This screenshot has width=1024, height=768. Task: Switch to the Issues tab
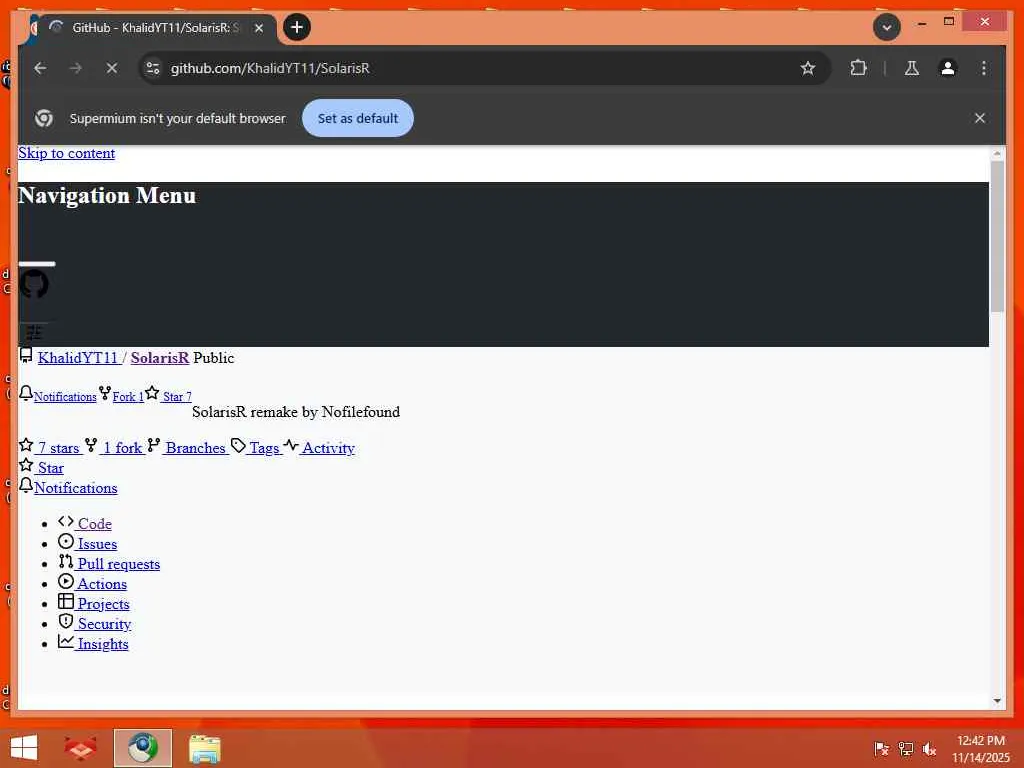click(97, 544)
